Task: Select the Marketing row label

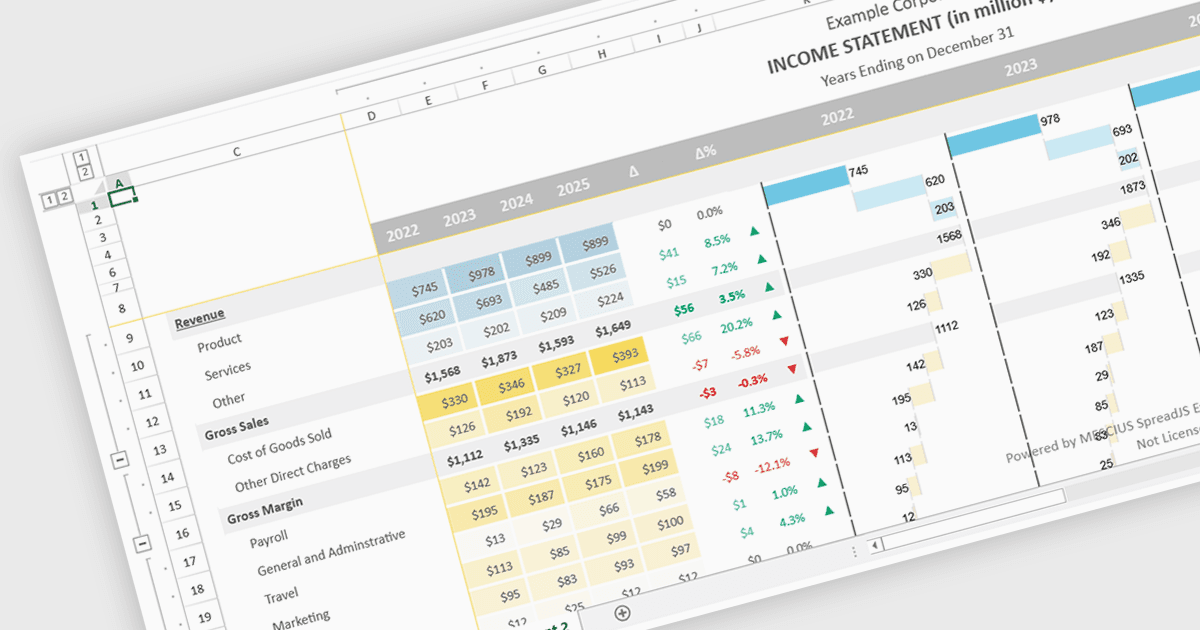Action: tap(301, 619)
